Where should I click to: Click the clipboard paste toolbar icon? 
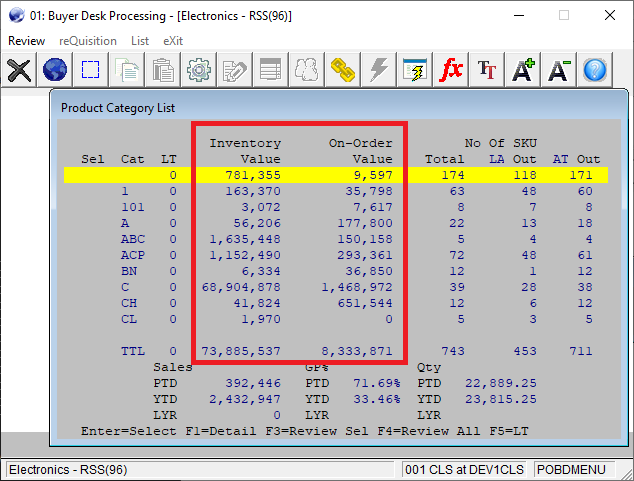tap(163, 70)
